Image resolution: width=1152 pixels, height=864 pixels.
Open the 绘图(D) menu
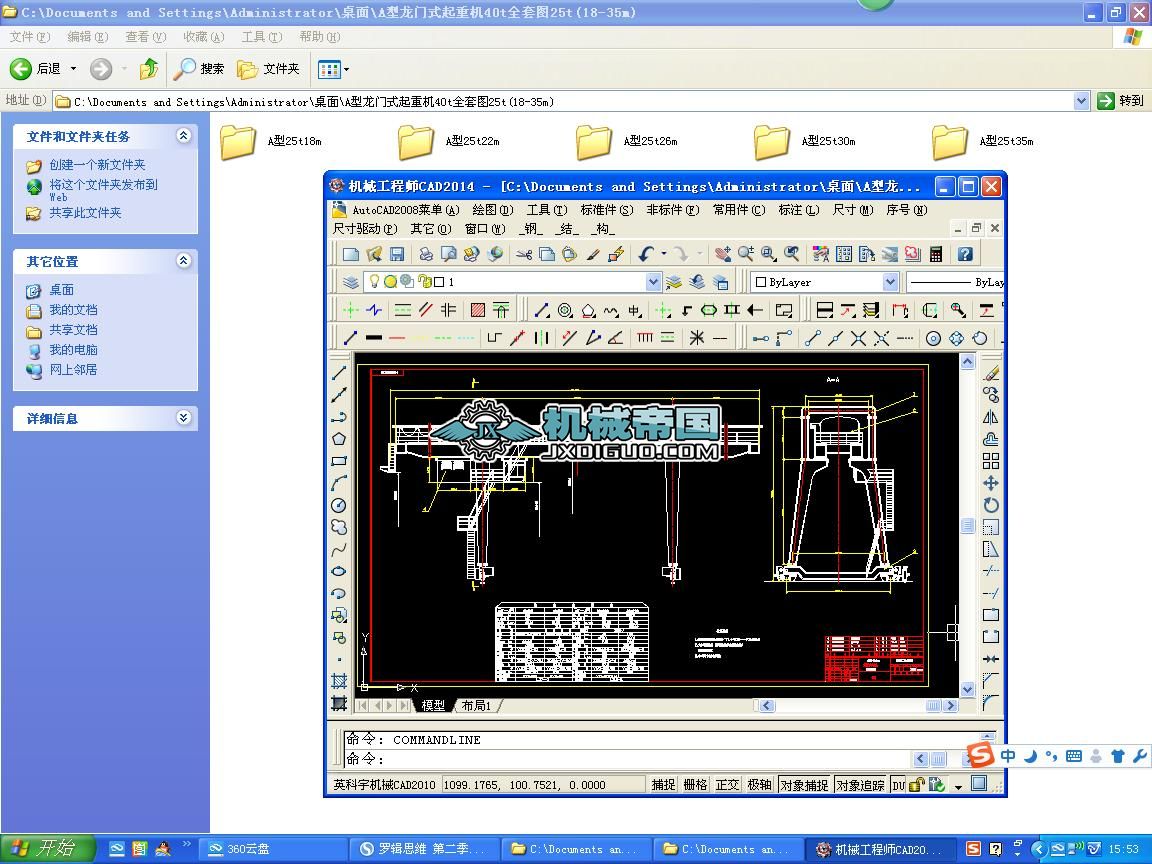point(492,210)
